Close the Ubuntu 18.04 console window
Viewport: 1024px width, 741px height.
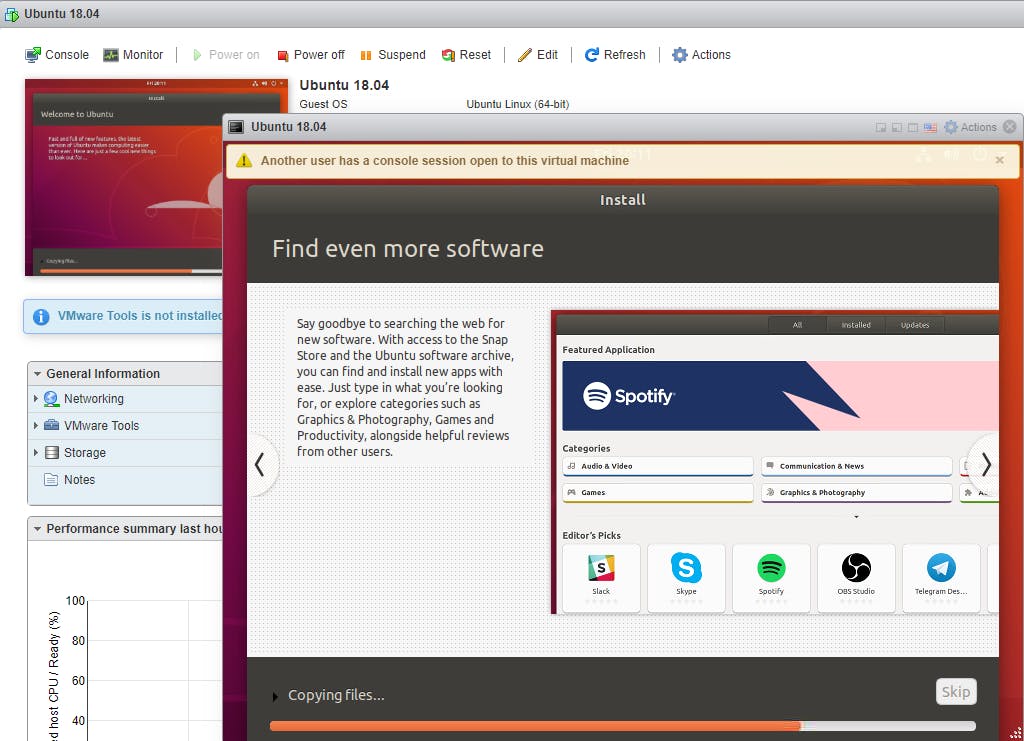pyautogui.click(x=1010, y=127)
